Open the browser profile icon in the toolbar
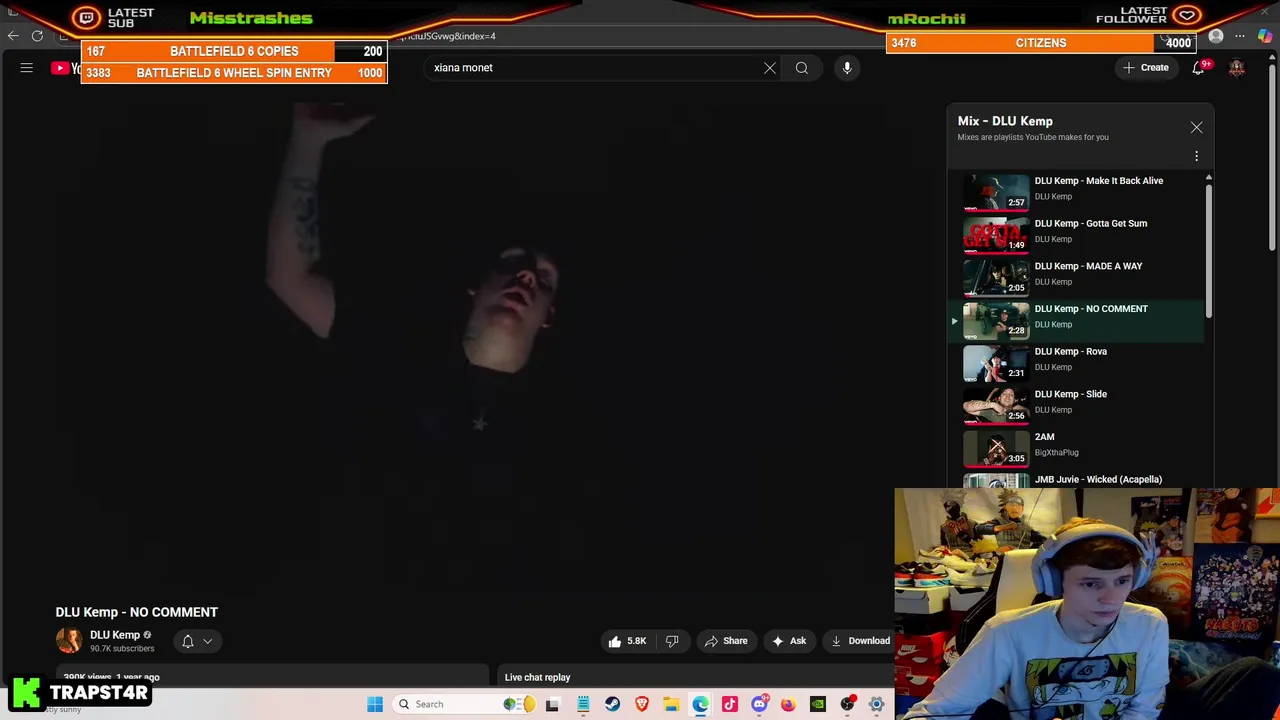This screenshot has width=1280, height=720. (1216, 36)
